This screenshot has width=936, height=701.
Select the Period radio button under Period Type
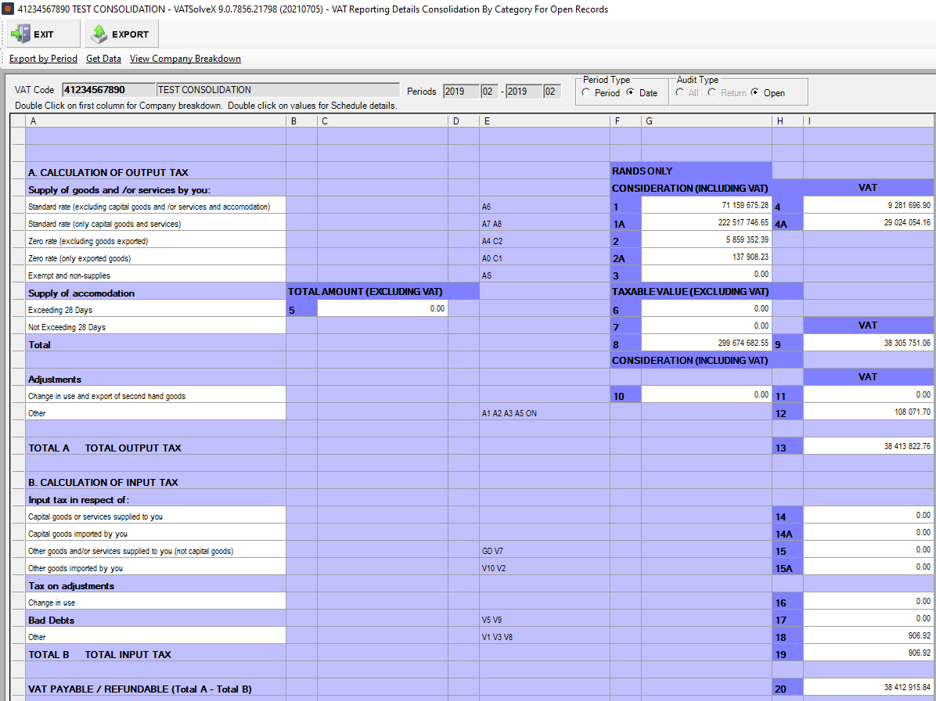tap(586, 93)
